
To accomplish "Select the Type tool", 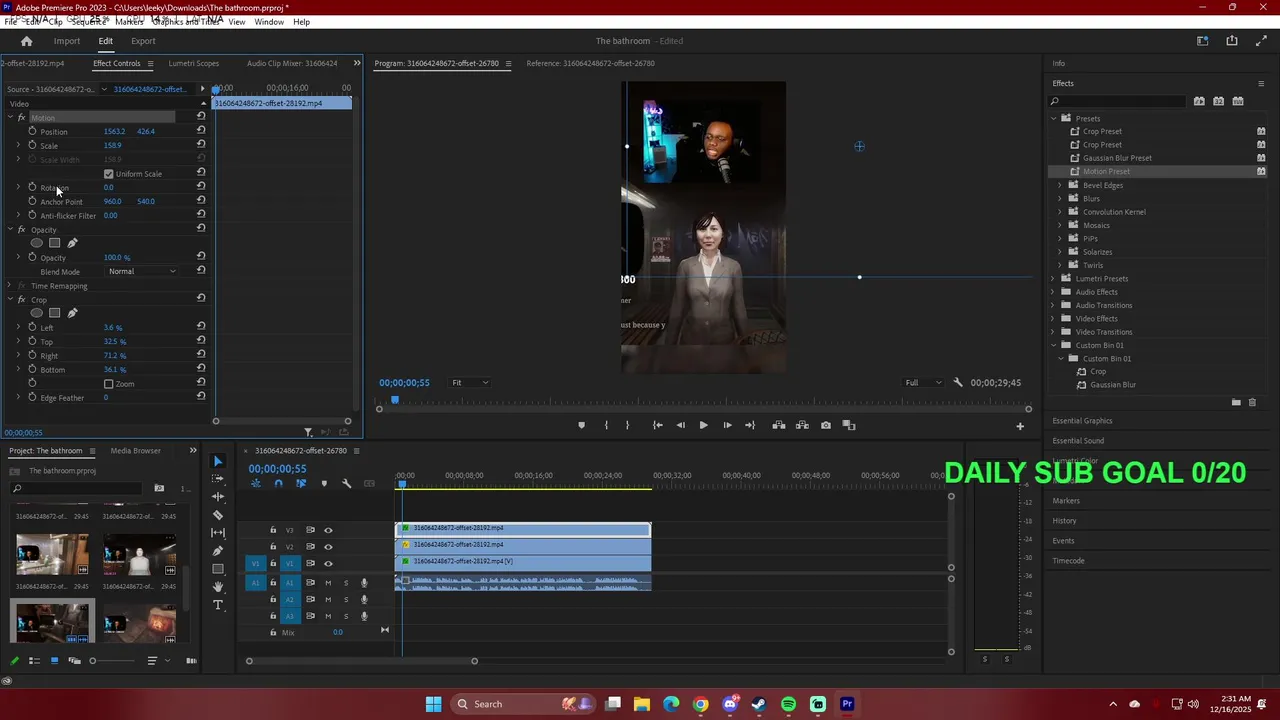I will point(218,605).
